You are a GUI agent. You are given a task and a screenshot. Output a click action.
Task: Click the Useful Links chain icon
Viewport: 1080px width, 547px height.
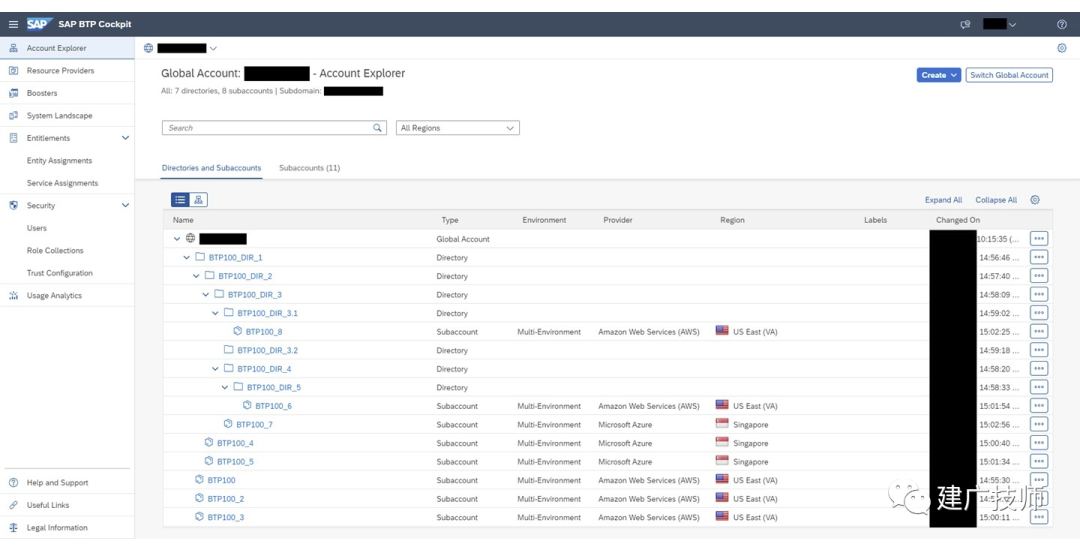click(x=13, y=505)
